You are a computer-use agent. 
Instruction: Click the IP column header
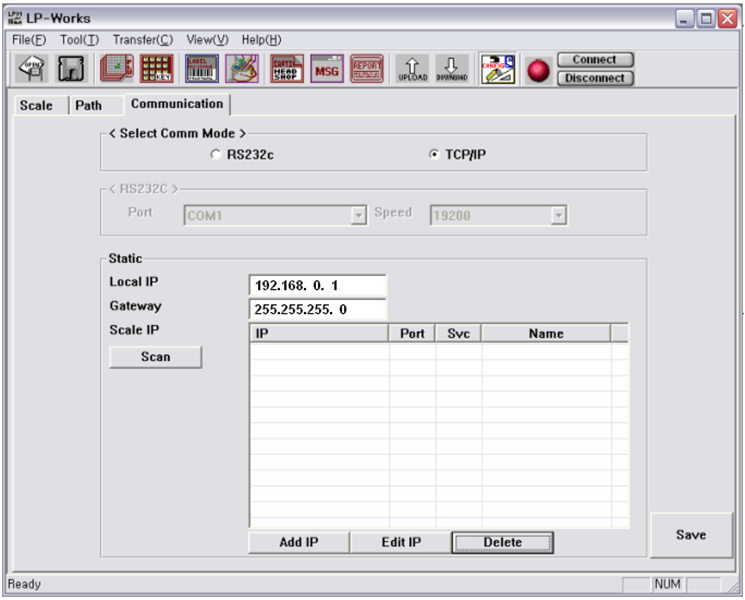click(319, 333)
